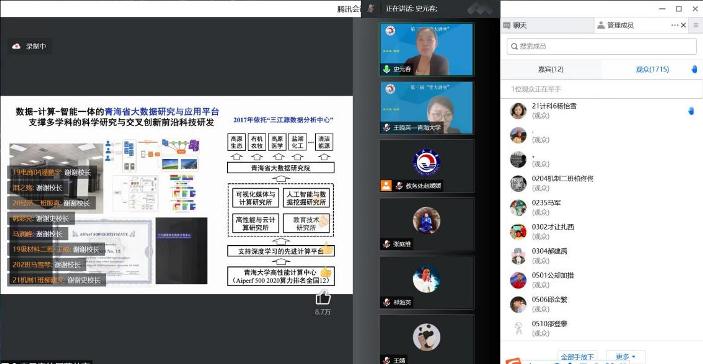Click the cloud recording indicator icon
The height and width of the screenshot is (364, 703).
click(17, 46)
